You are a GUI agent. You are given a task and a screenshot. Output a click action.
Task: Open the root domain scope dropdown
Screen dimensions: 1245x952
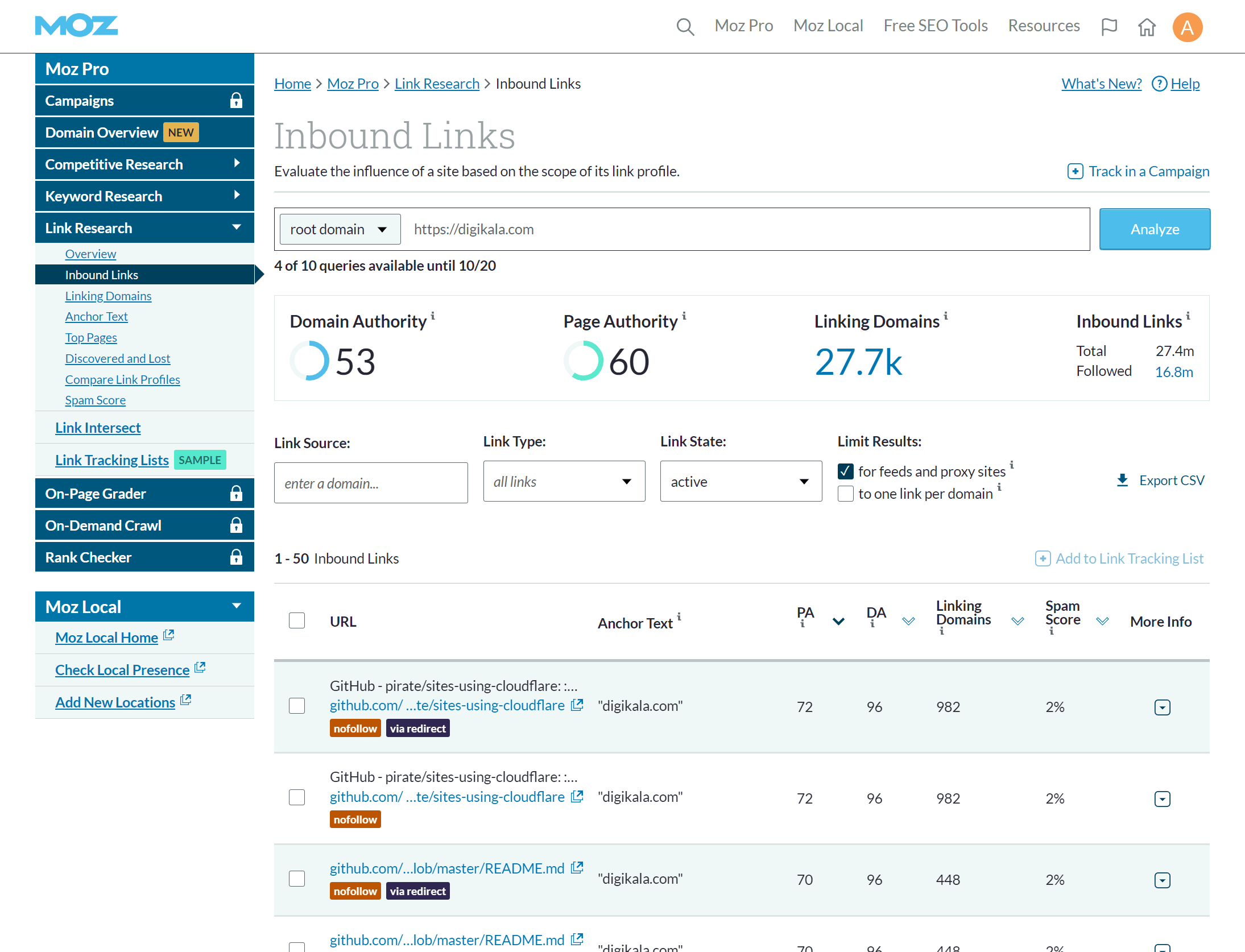[x=340, y=229]
